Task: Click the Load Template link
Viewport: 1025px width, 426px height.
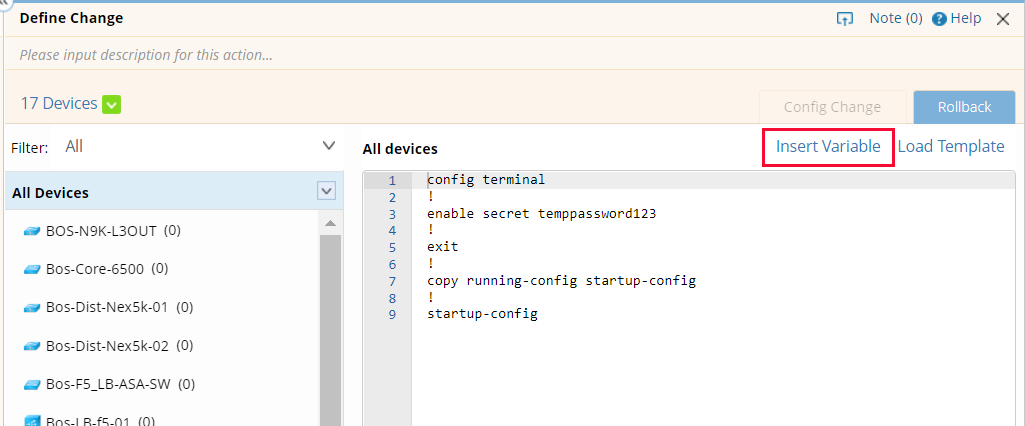Action: click(x=951, y=147)
